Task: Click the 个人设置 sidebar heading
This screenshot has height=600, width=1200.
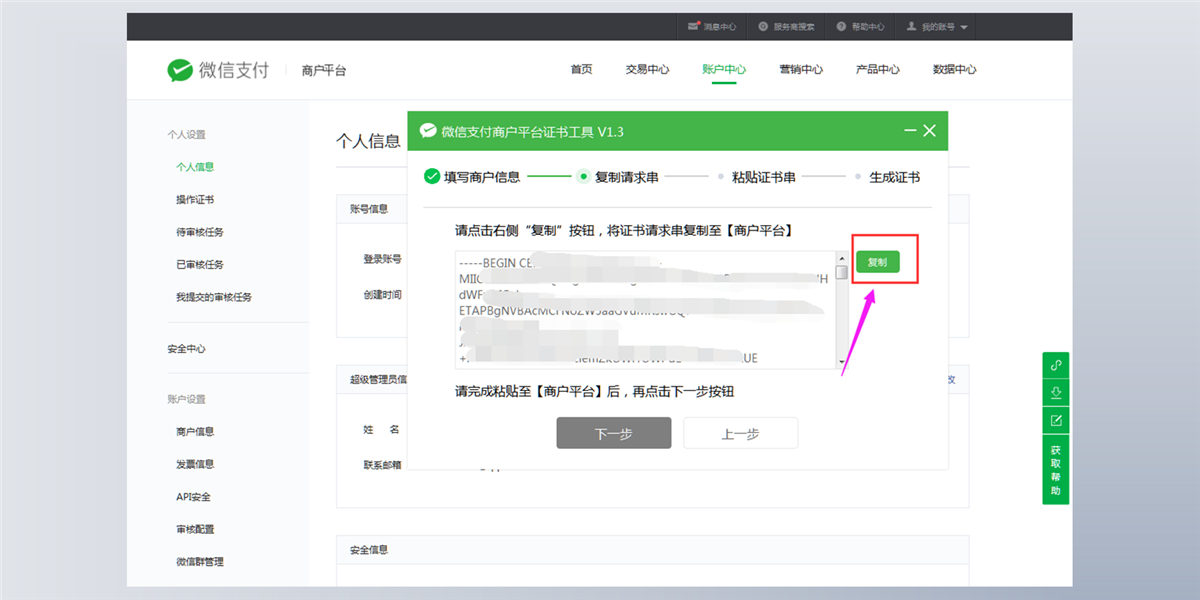Action: (x=186, y=134)
